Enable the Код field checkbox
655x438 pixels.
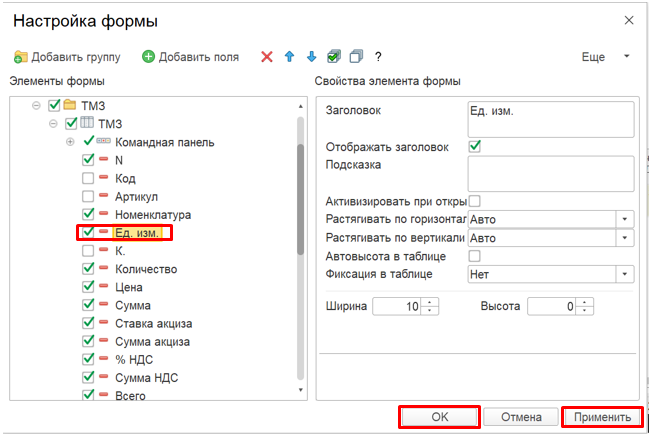(x=88, y=178)
